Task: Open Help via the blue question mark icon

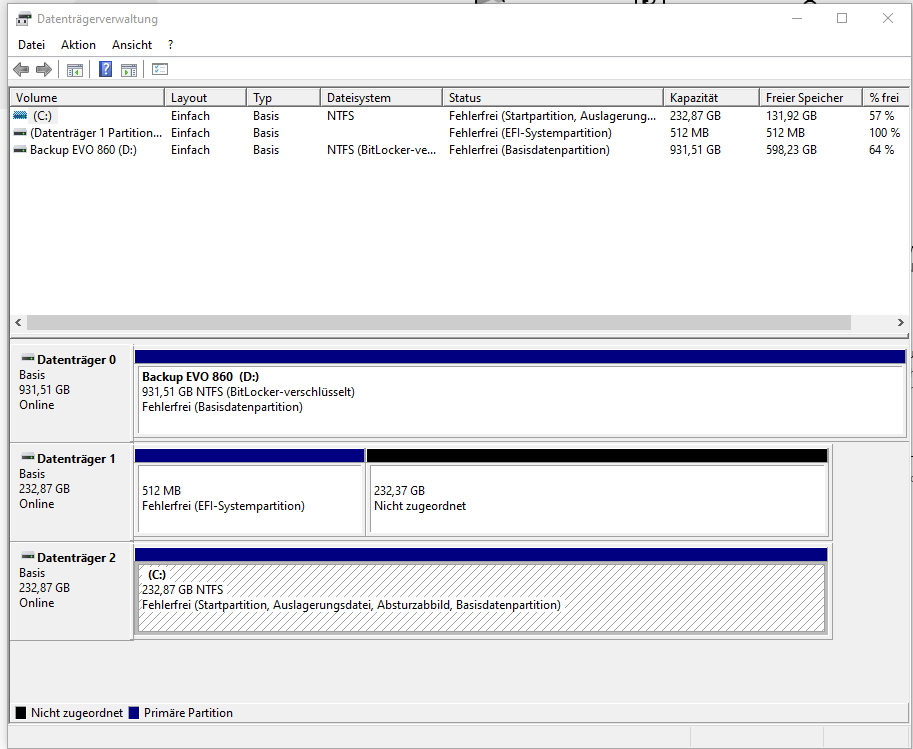Action: (x=105, y=69)
